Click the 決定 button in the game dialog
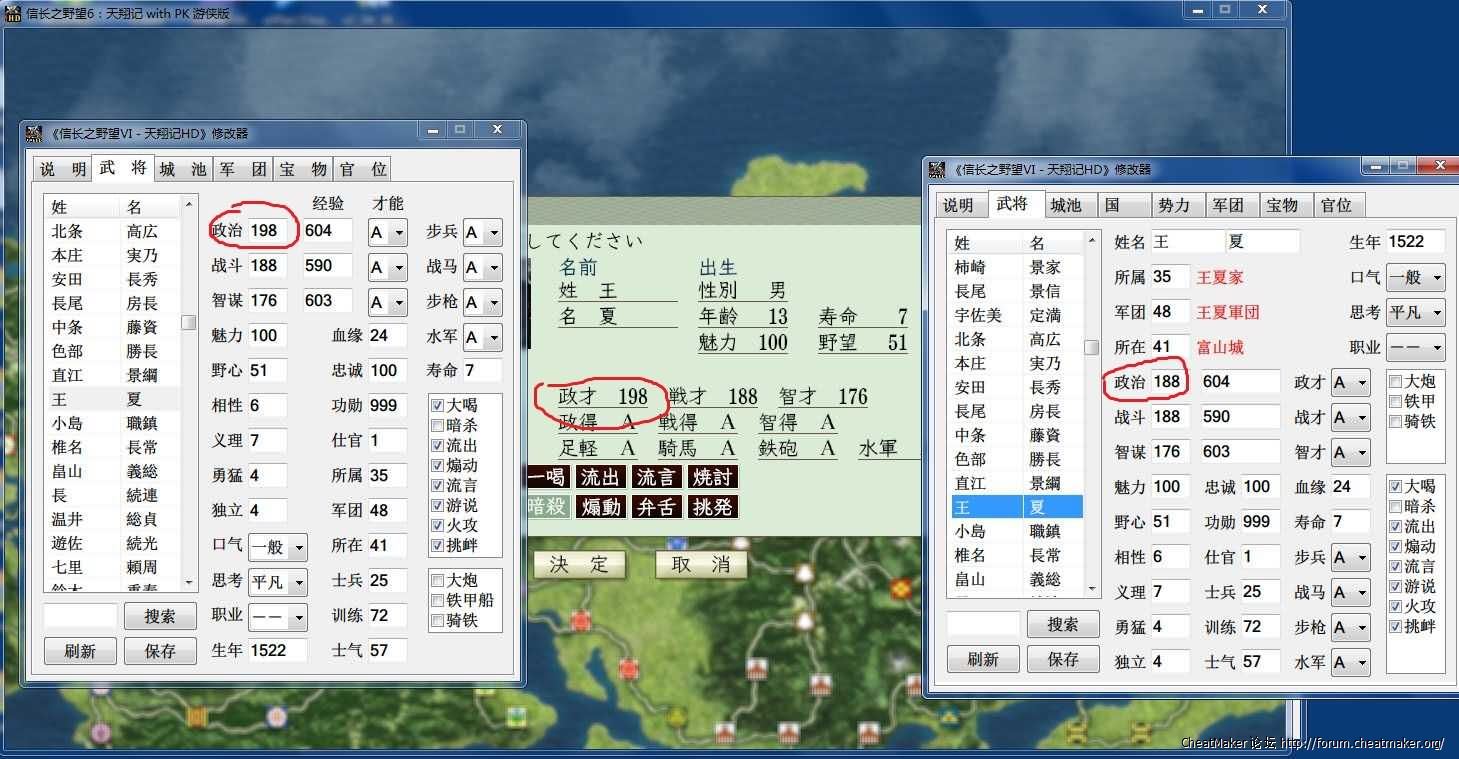 (x=578, y=564)
